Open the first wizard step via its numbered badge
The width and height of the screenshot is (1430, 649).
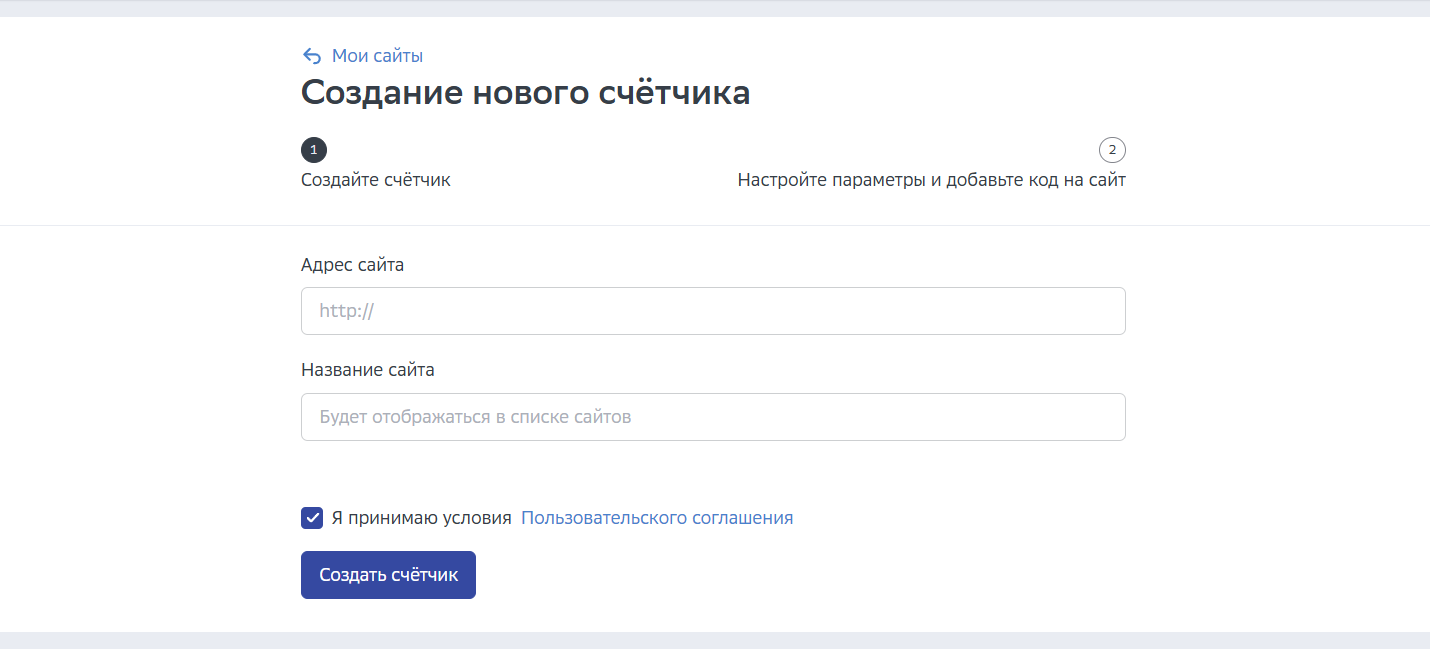coord(314,149)
